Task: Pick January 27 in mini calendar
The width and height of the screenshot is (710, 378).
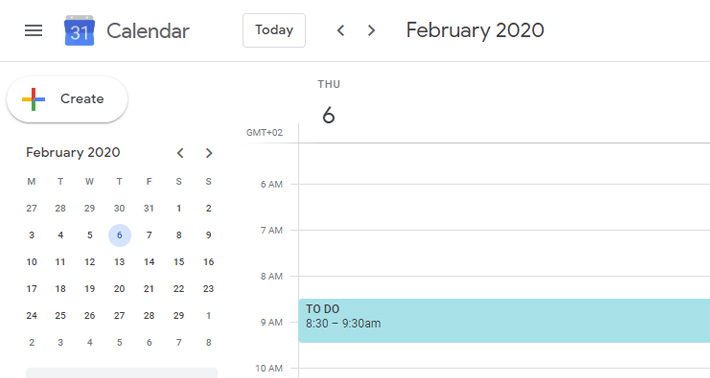Action: 32,209
